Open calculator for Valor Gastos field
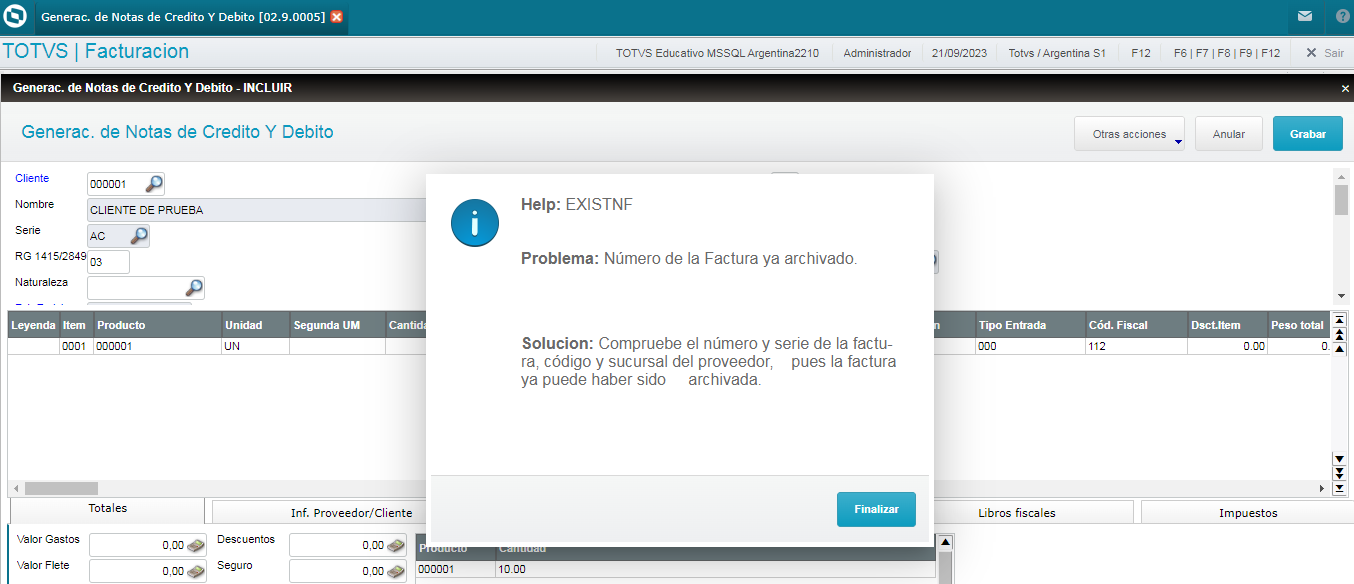Image resolution: width=1354 pixels, height=584 pixels. [x=198, y=546]
